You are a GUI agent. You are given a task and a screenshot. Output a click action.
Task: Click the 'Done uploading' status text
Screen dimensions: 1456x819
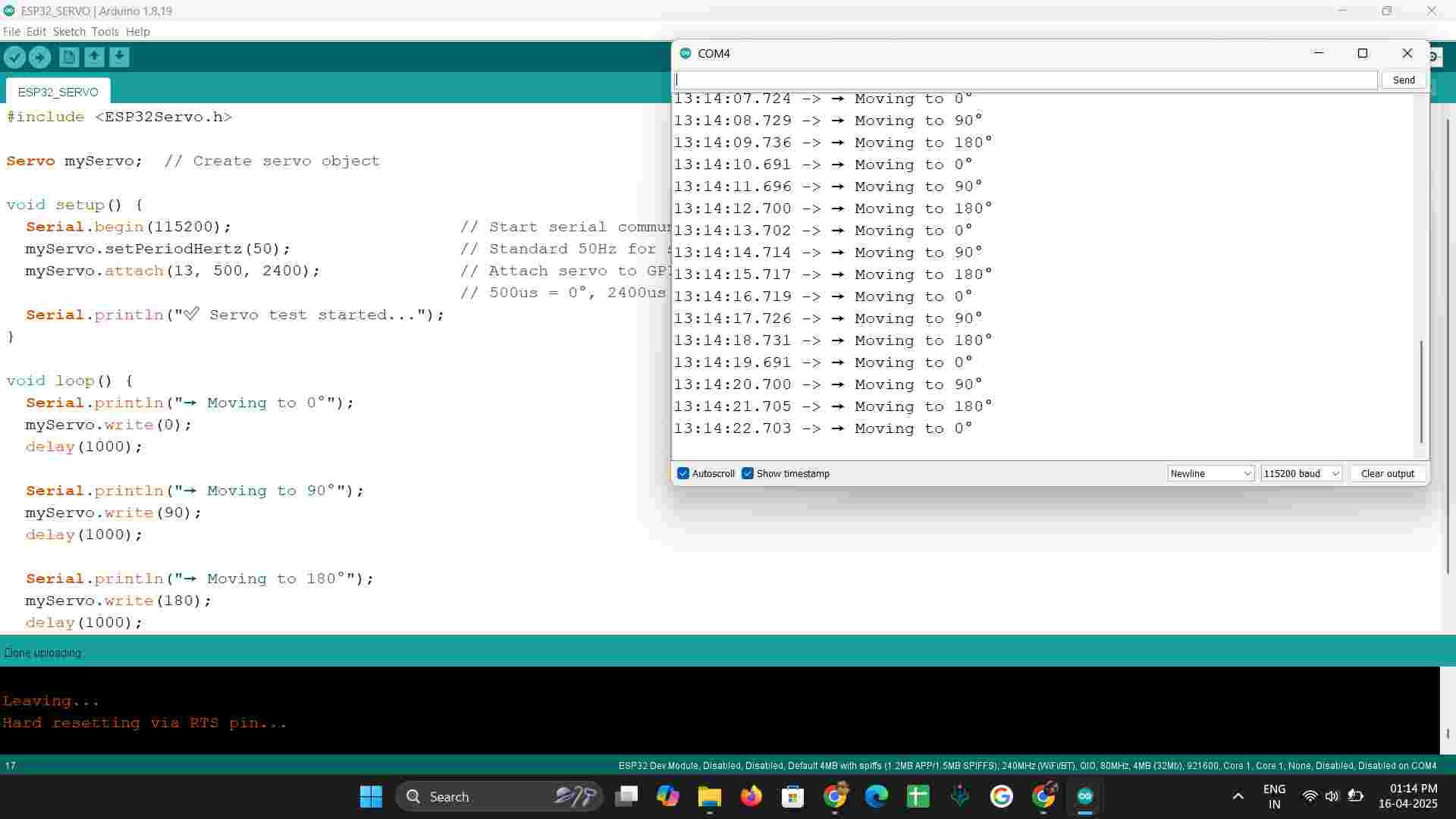tap(42, 653)
